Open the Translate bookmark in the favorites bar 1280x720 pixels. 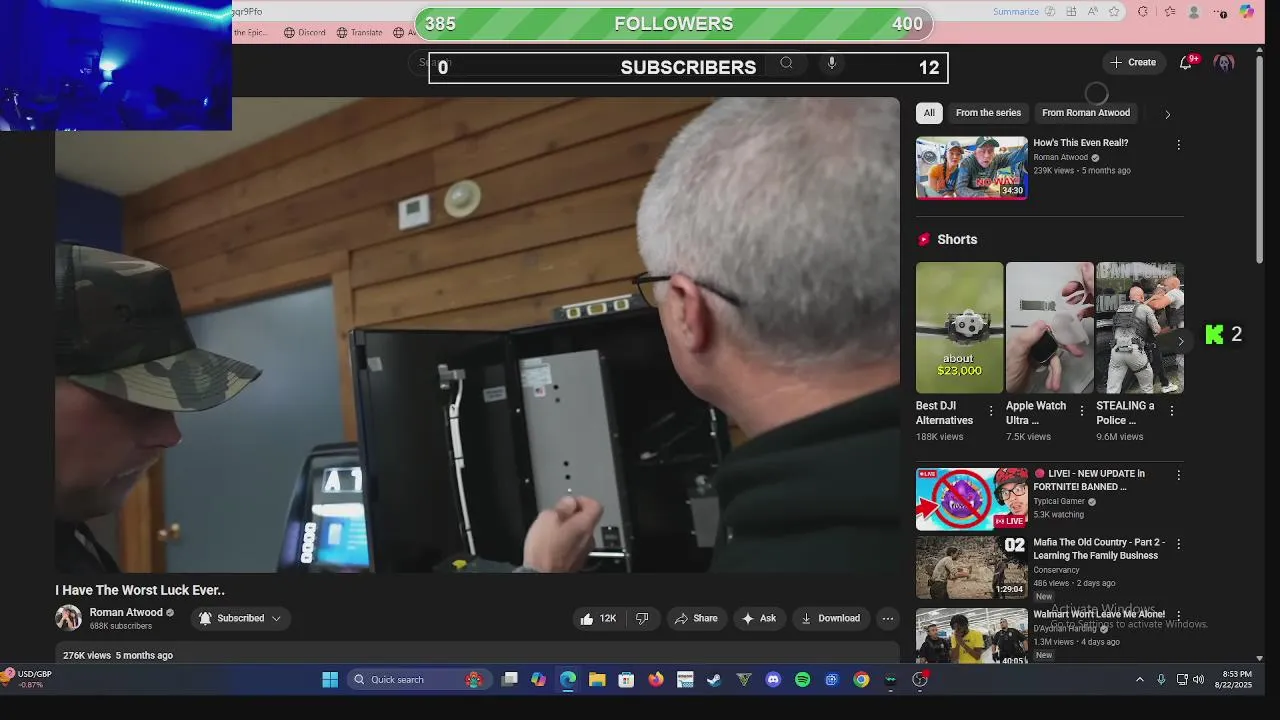click(x=360, y=32)
